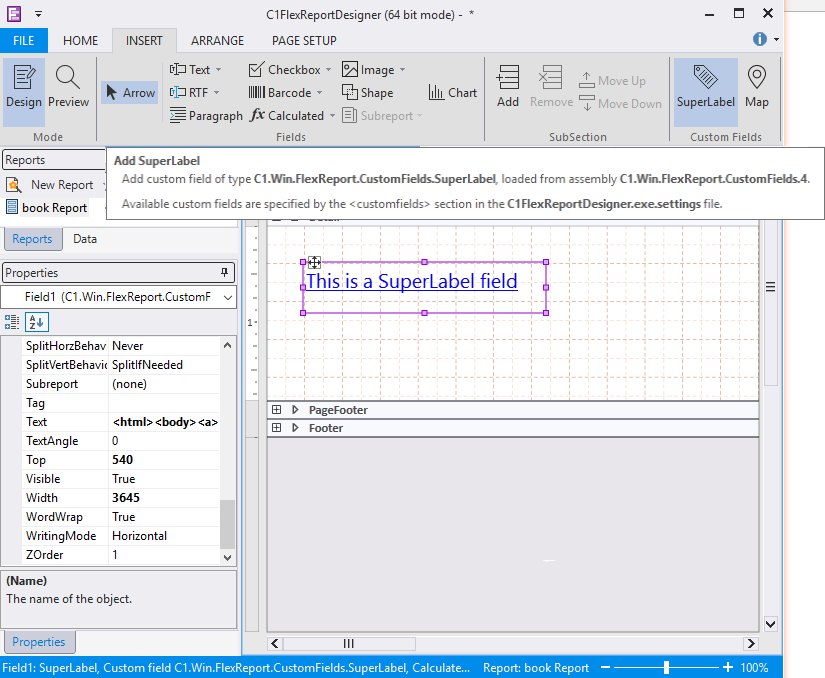This screenshot has width=825, height=678.
Task: Add a new subsection
Action: [508, 87]
